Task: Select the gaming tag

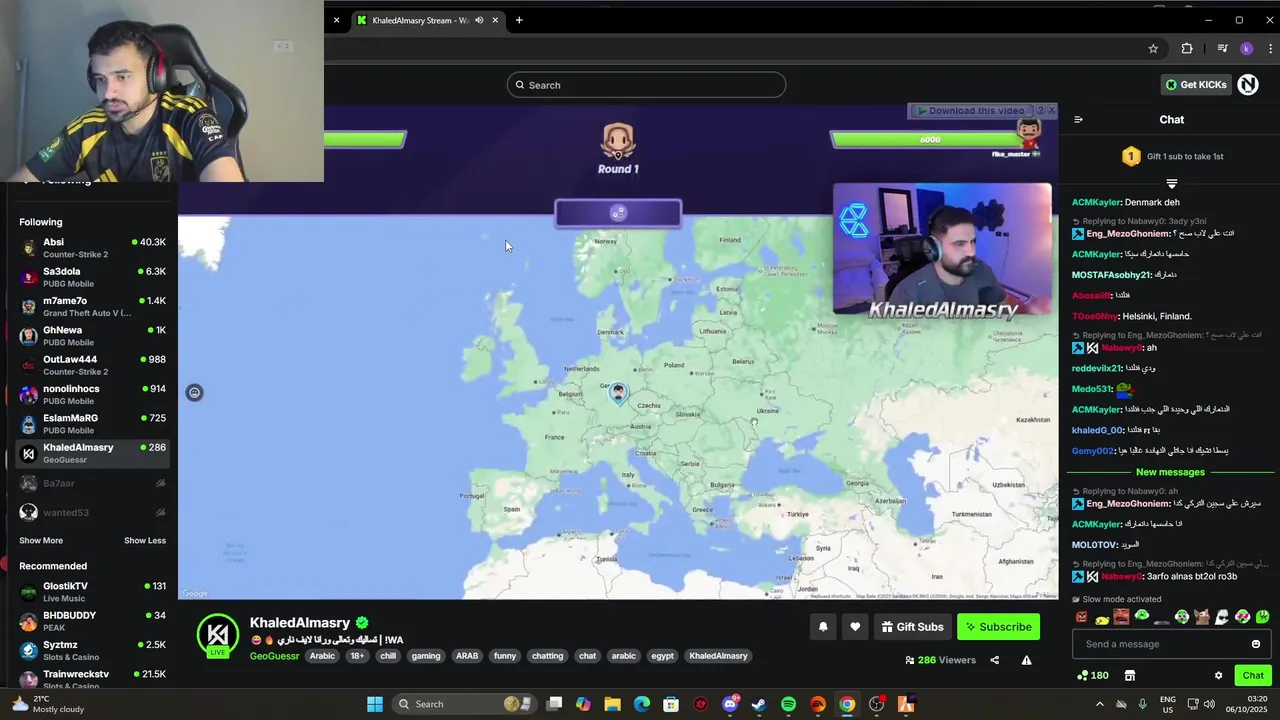Action: click(x=426, y=656)
